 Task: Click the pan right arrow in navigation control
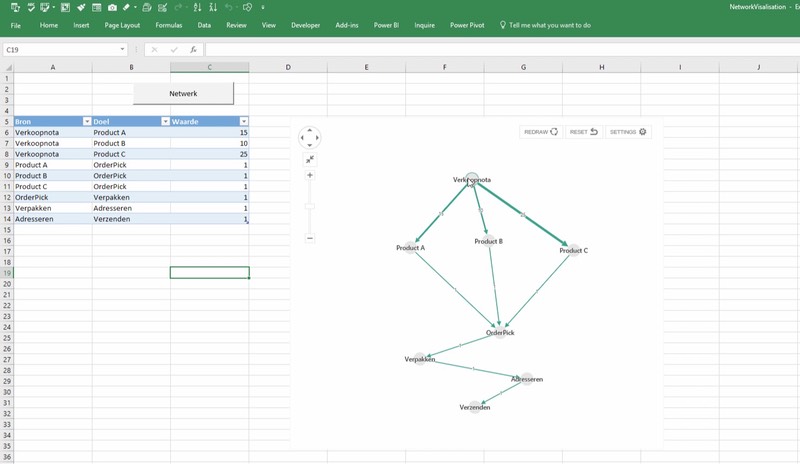pos(317,138)
